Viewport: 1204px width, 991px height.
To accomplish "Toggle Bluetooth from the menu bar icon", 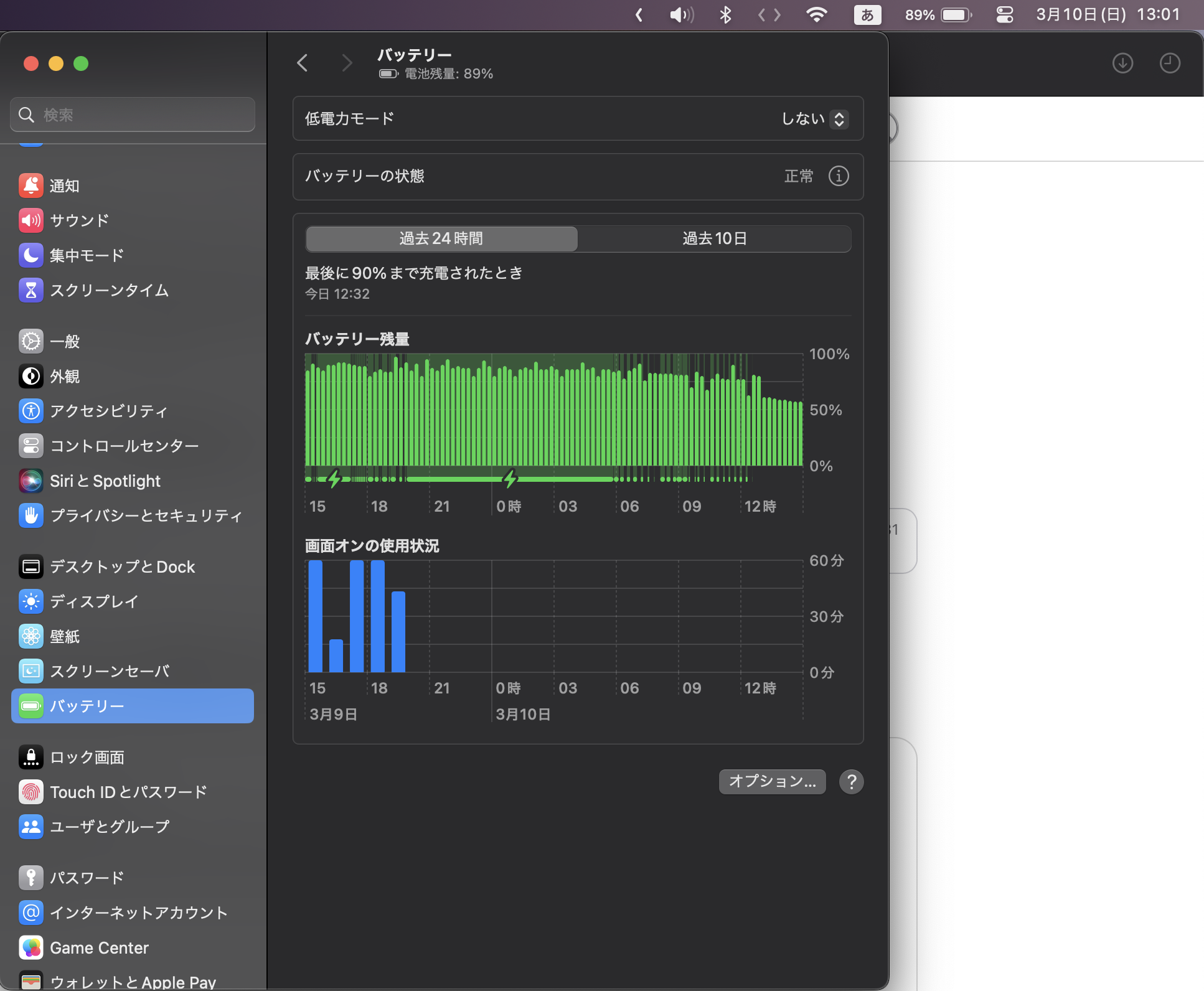I will pos(725,14).
